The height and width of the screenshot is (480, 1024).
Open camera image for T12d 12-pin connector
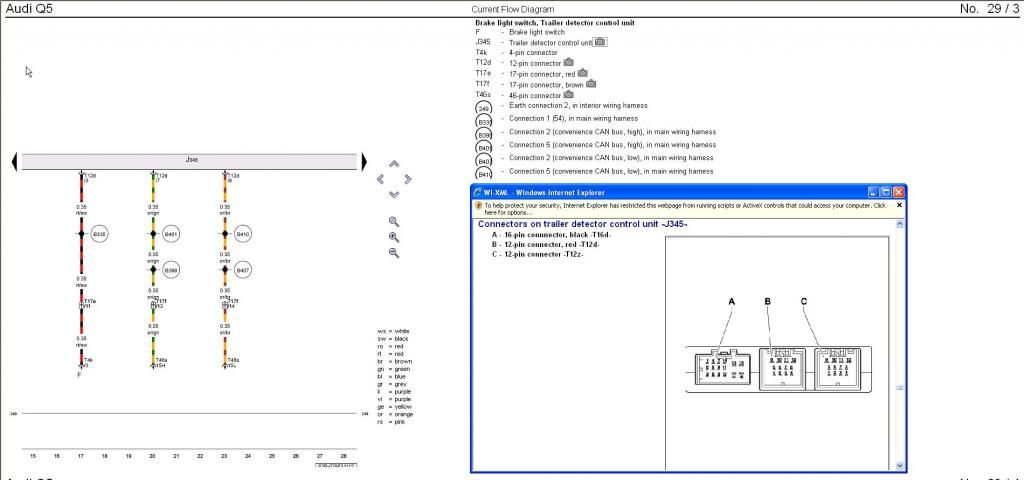[568, 62]
